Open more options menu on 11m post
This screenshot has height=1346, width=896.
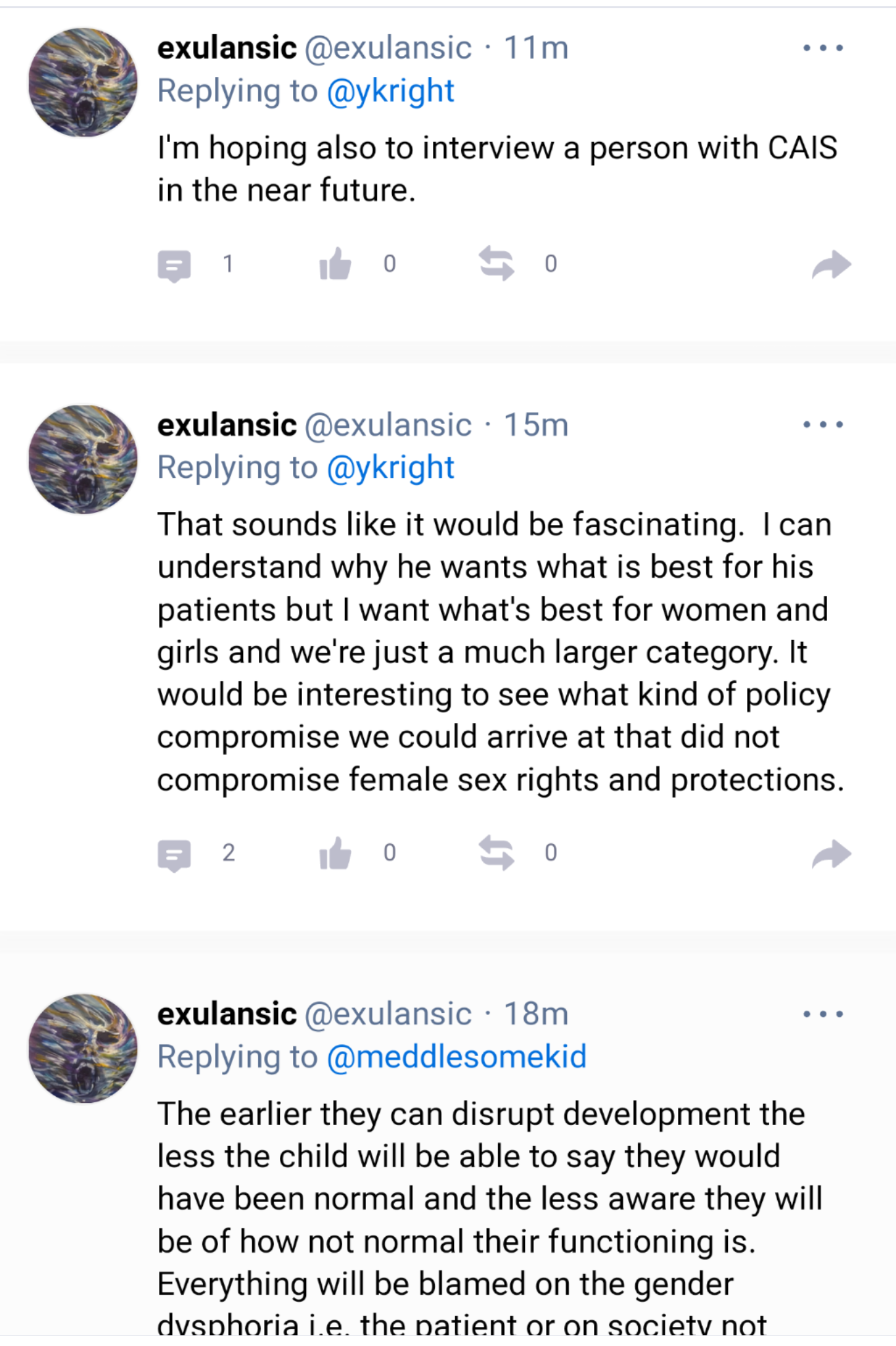[x=822, y=48]
